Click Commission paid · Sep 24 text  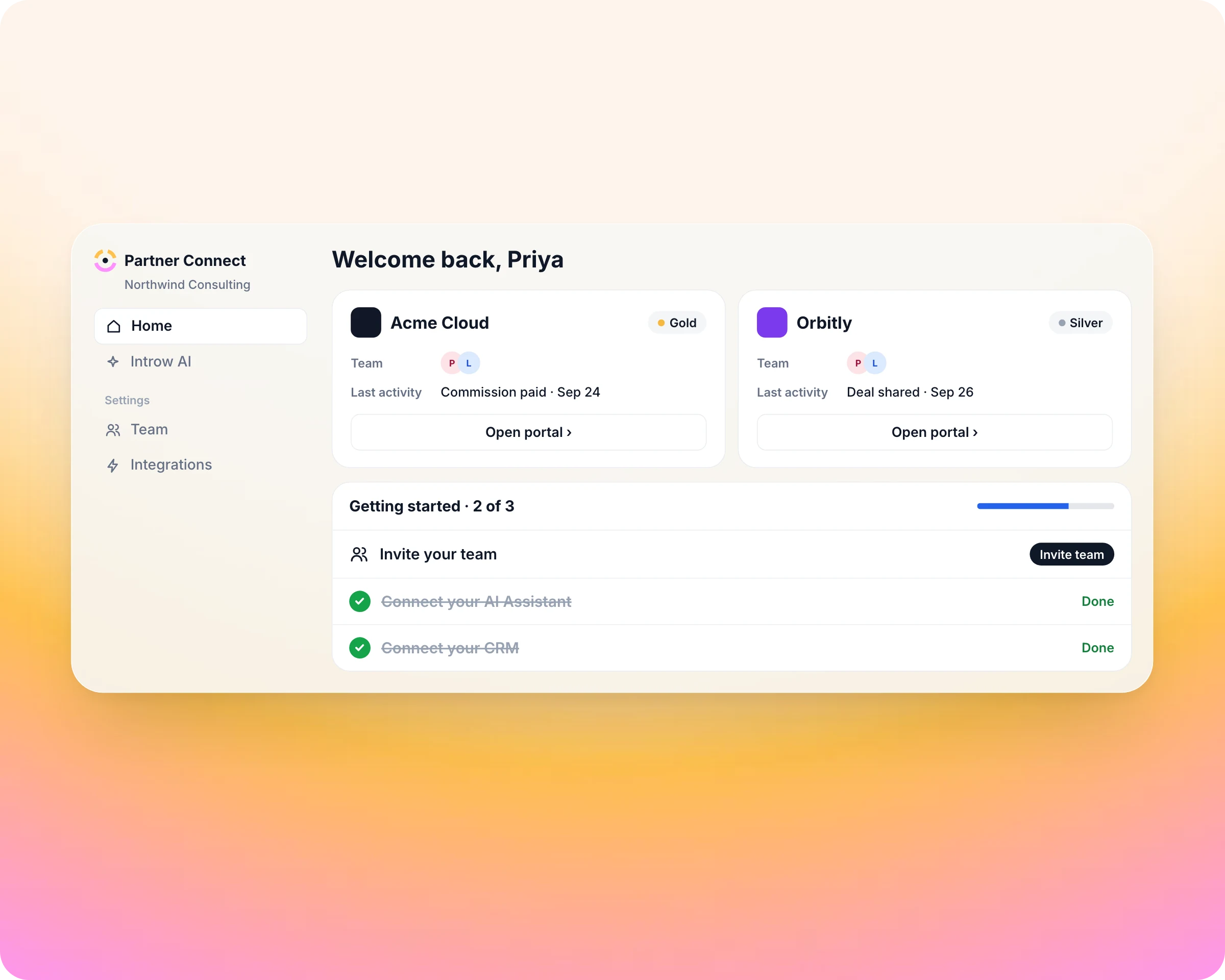pos(521,393)
